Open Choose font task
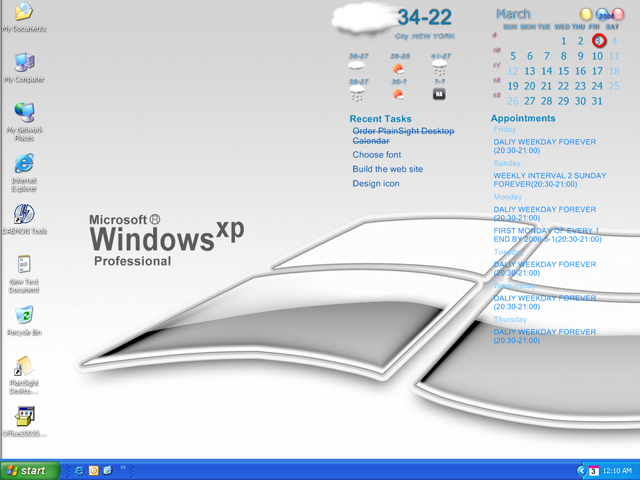The image size is (640, 480). (377, 155)
